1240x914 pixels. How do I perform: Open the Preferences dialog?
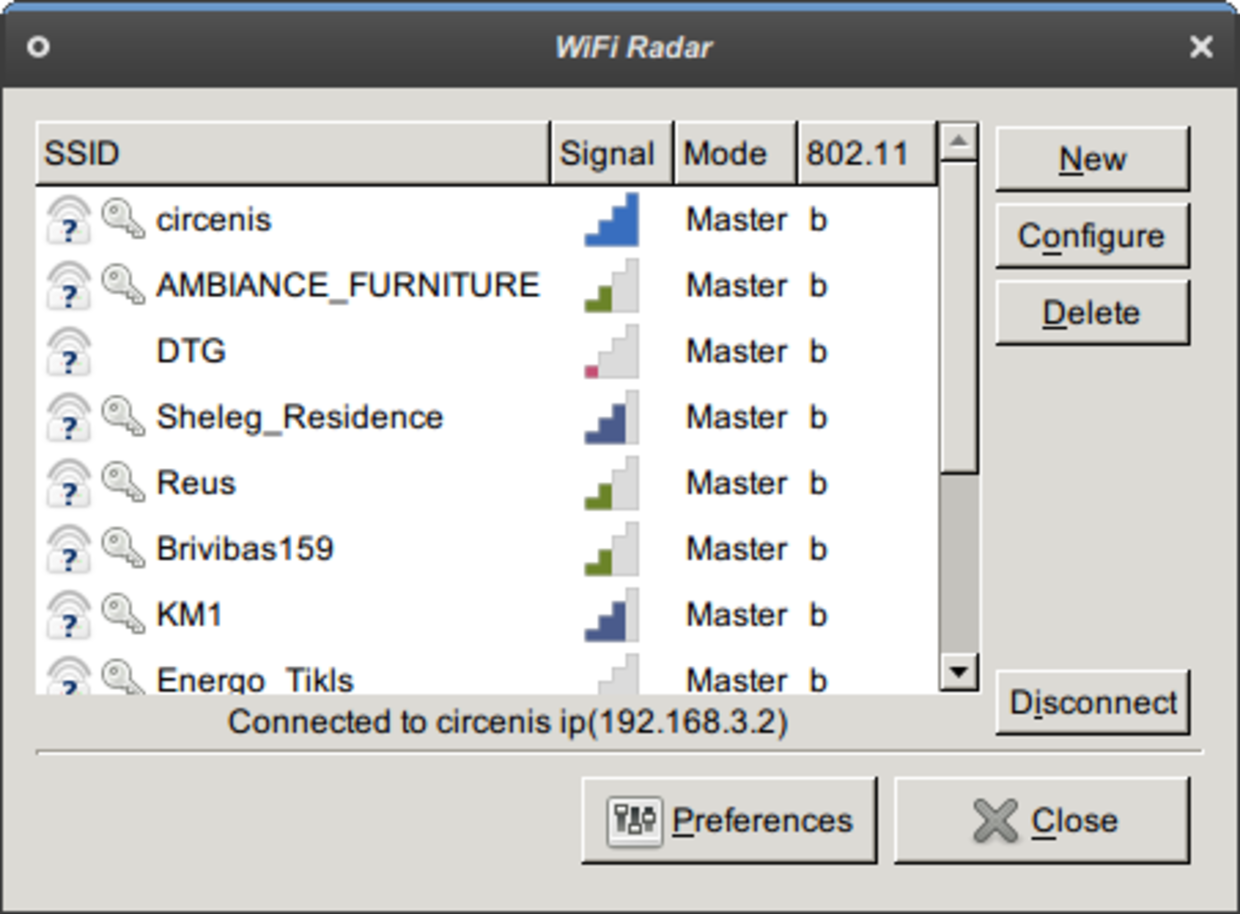[729, 821]
